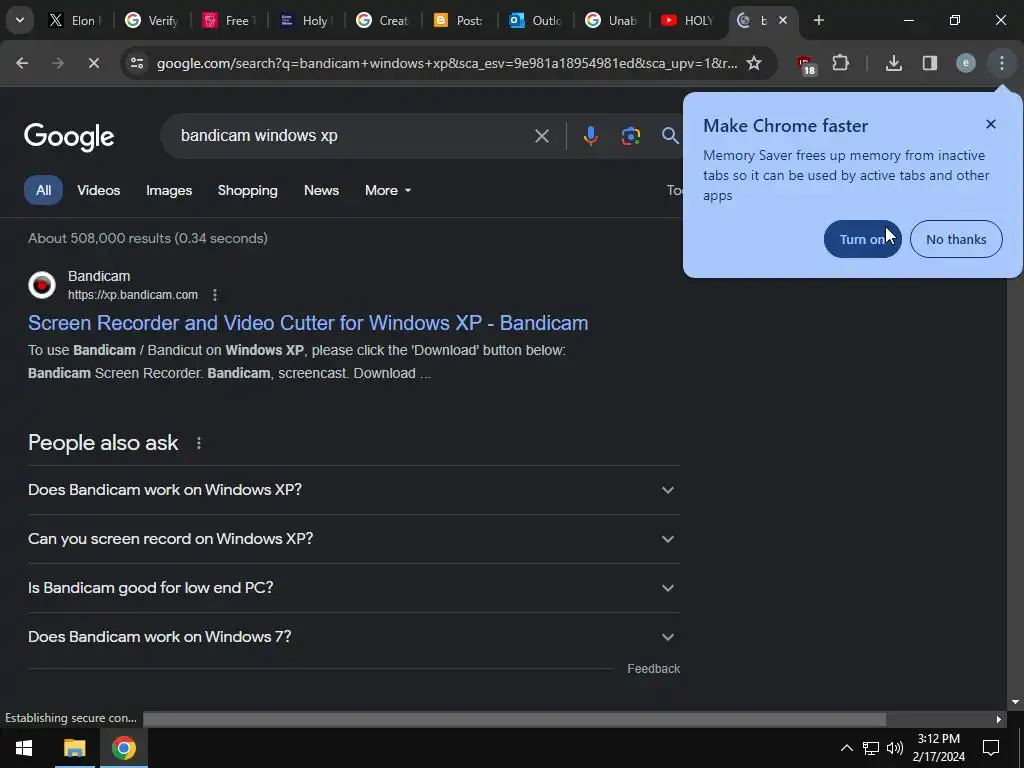Click the horizontal scrollbar right arrow
Viewport: 1024px width, 768px height.
[x=999, y=719]
